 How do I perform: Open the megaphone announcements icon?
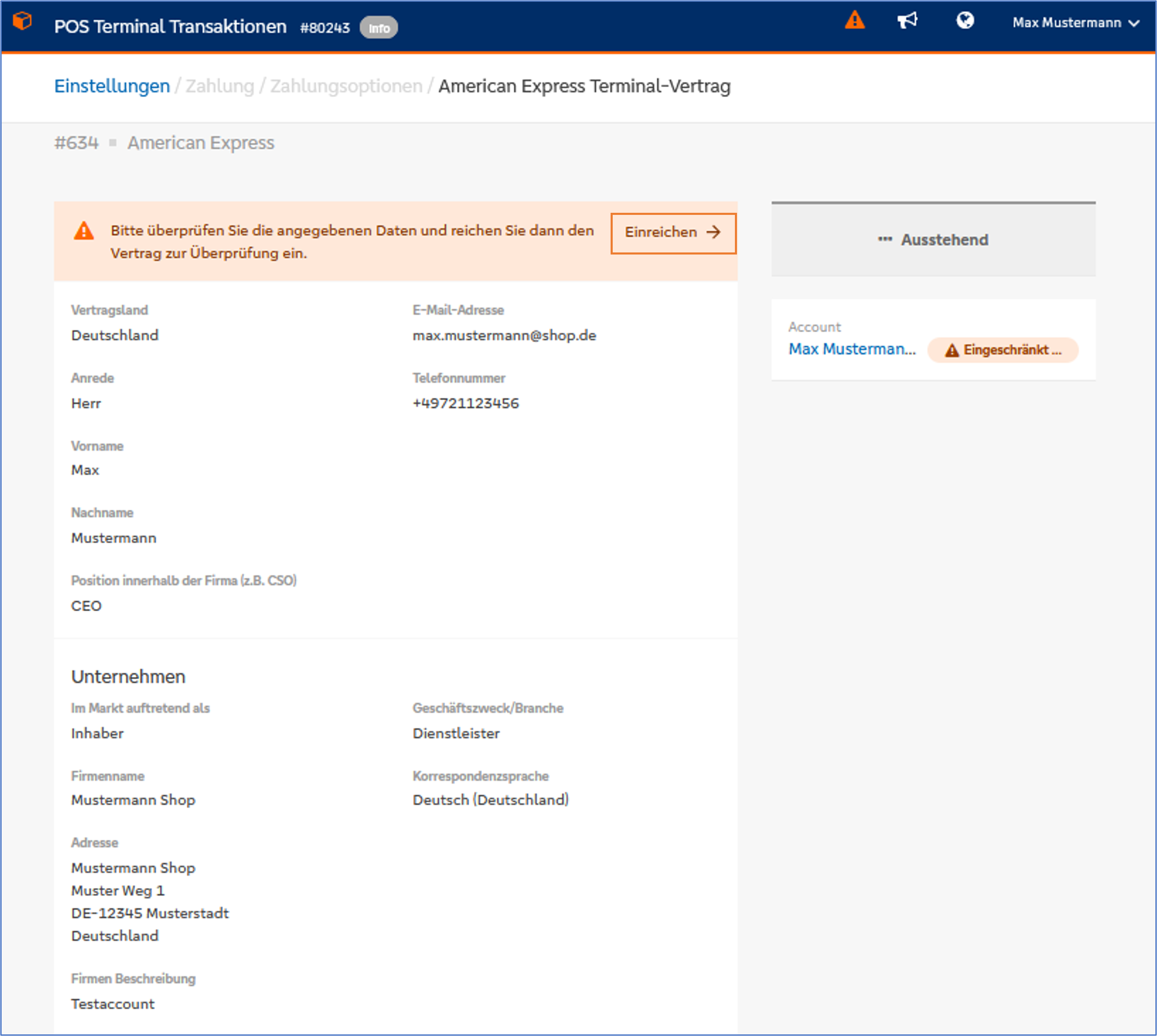(x=908, y=21)
